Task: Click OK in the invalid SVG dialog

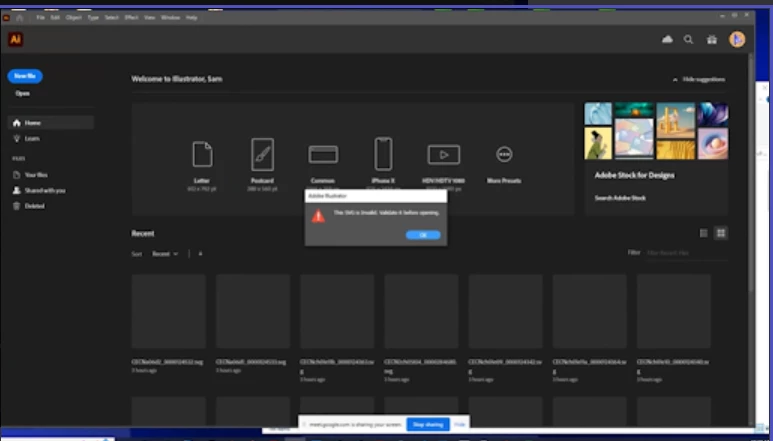Action: pos(423,235)
